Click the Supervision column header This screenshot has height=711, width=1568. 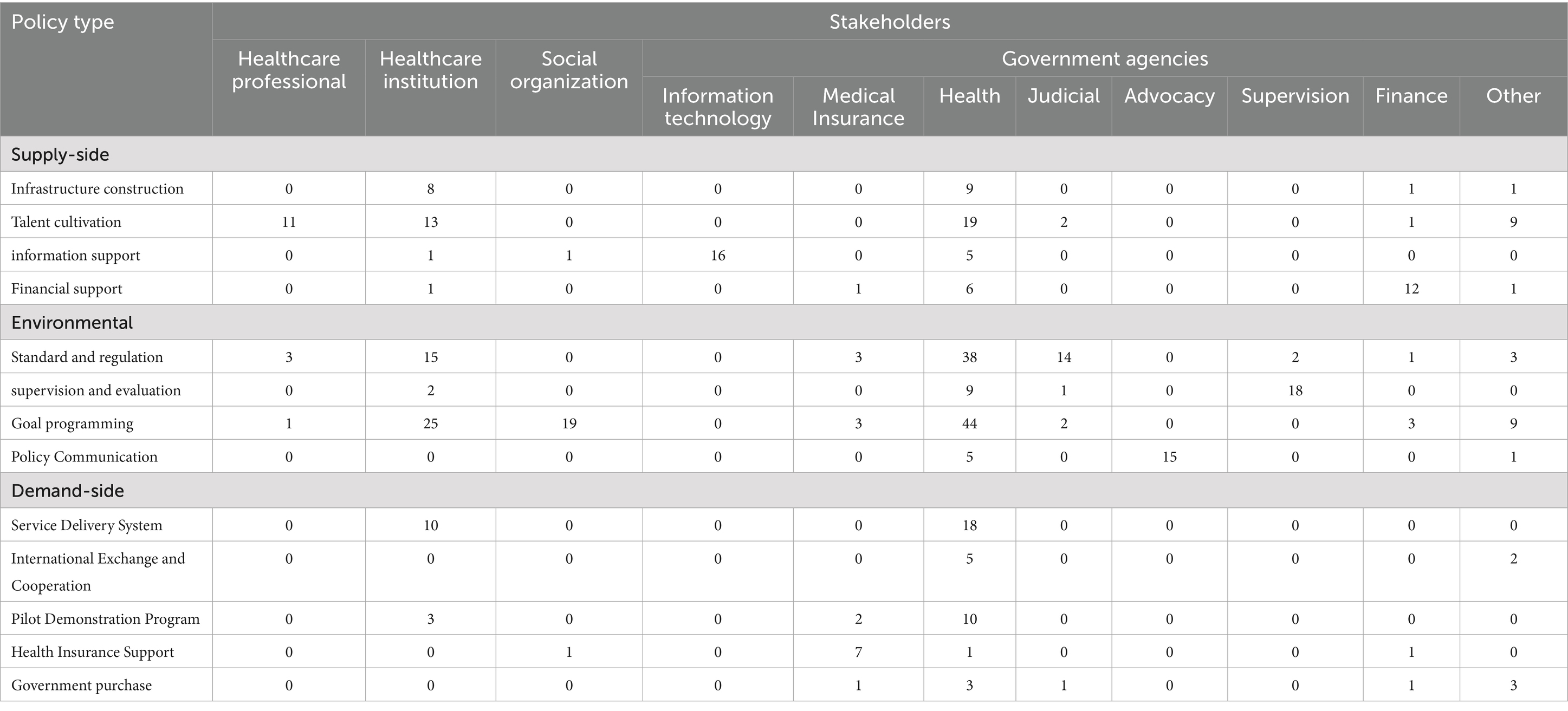[x=1295, y=96]
